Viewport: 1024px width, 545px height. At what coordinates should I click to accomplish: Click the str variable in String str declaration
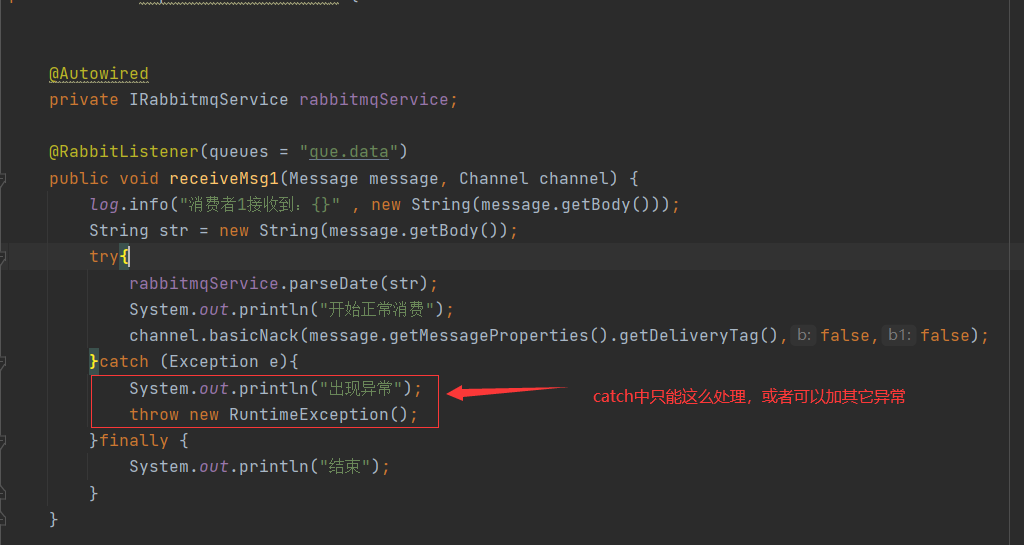[x=174, y=231]
